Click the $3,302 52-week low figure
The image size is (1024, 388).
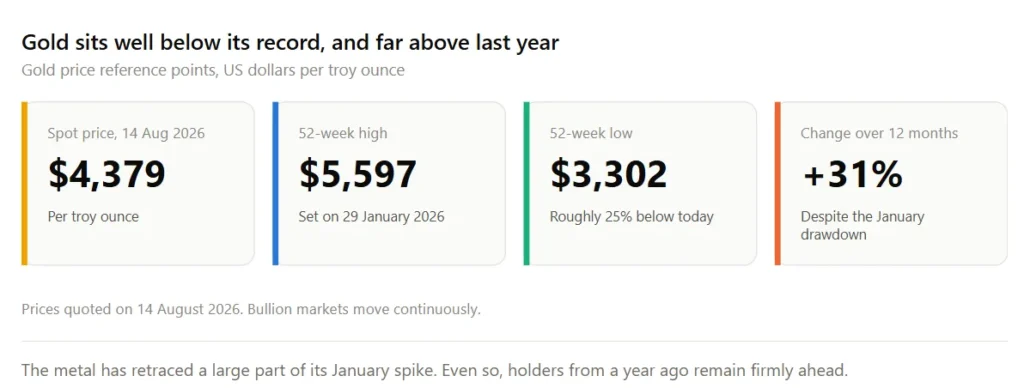coord(609,174)
